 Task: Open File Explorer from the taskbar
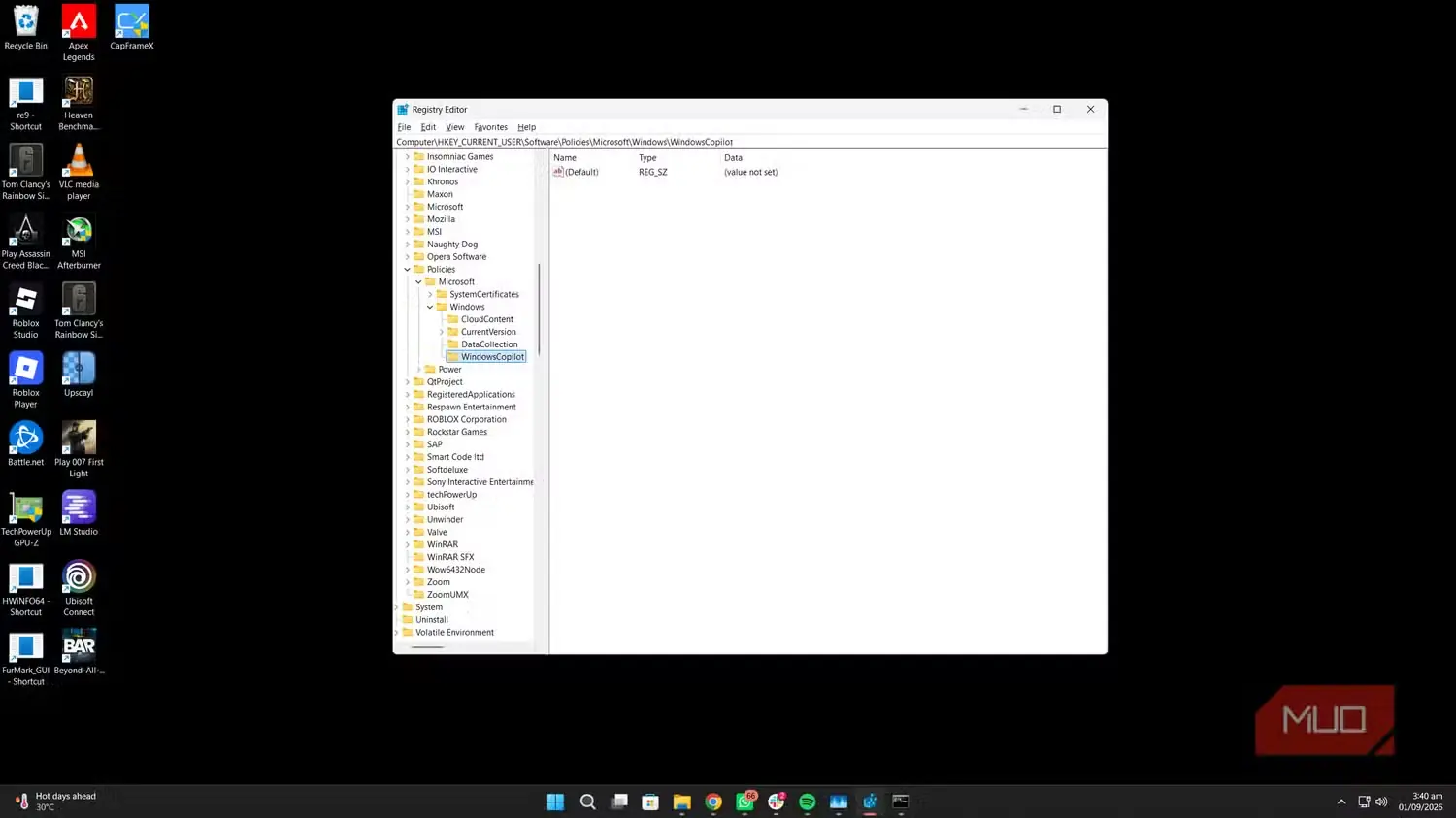[681, 802]
